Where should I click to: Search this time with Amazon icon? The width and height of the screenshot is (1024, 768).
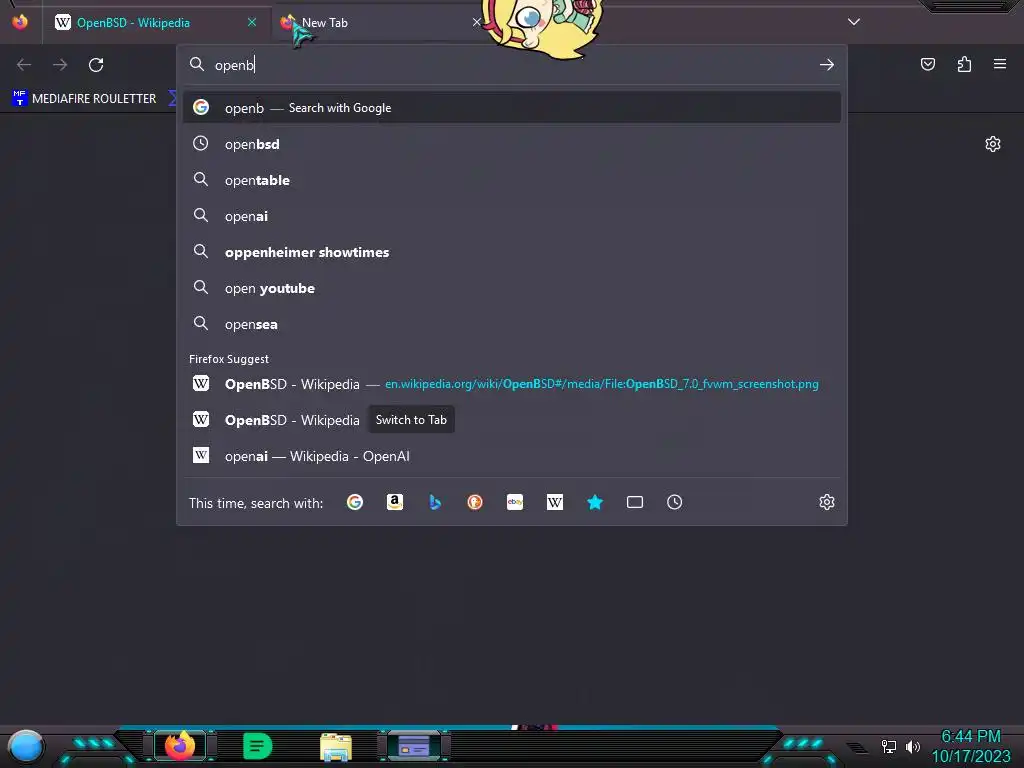[394, 502]
